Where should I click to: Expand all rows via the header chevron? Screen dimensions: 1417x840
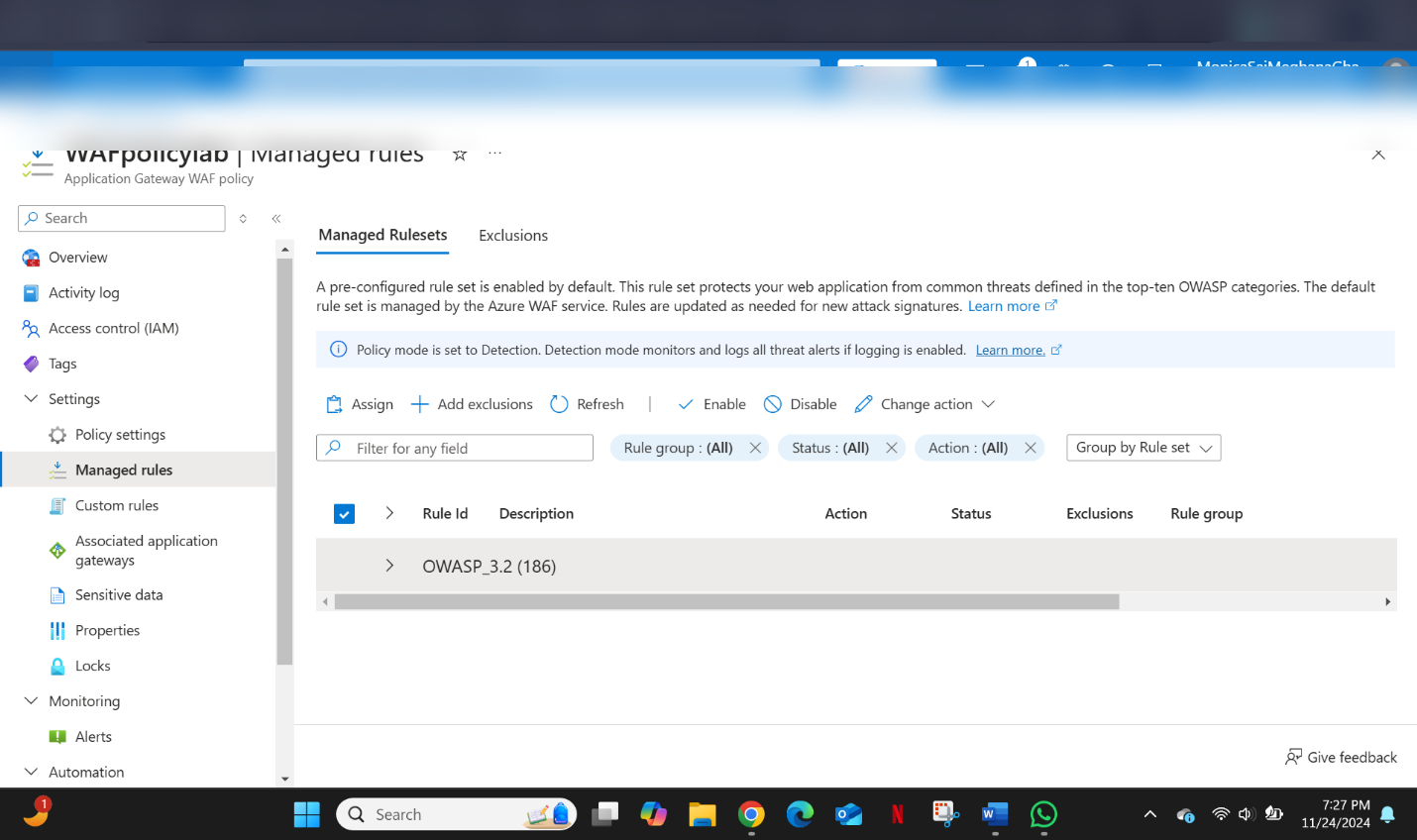(x=389, y=513)
